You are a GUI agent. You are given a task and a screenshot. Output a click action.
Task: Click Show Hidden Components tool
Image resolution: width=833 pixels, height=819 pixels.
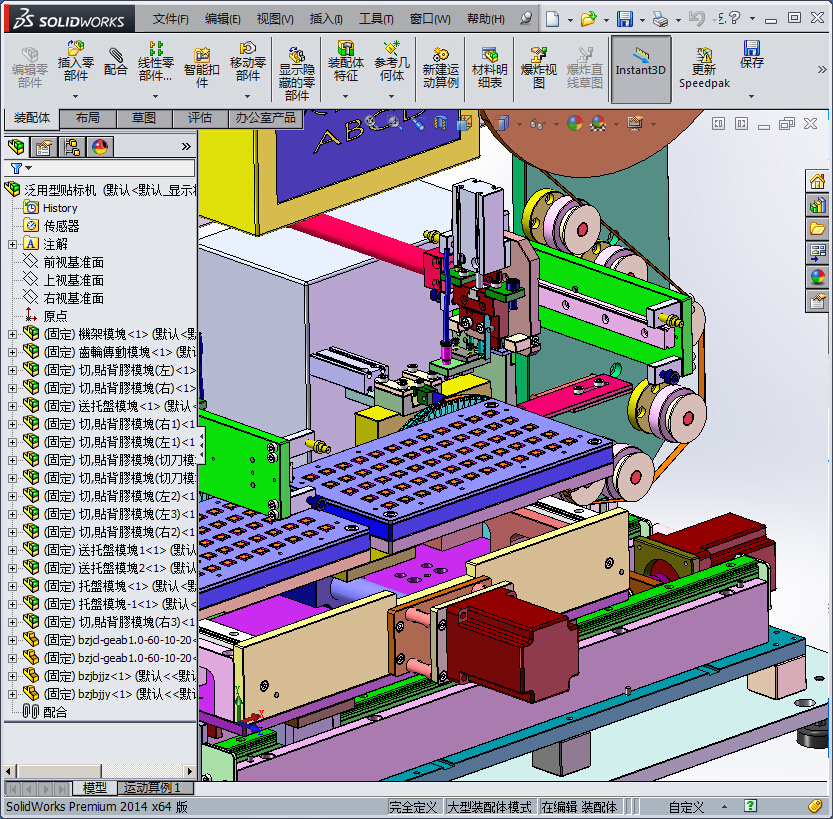(x=297, y=73)
